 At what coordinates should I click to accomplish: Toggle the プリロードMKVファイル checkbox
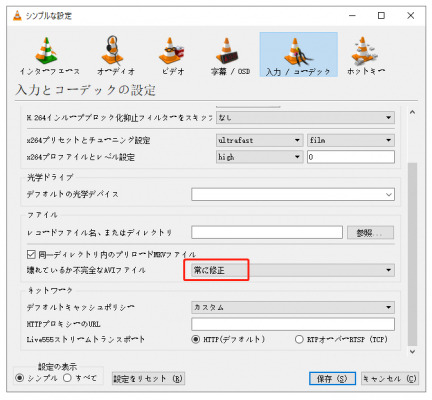31,255
